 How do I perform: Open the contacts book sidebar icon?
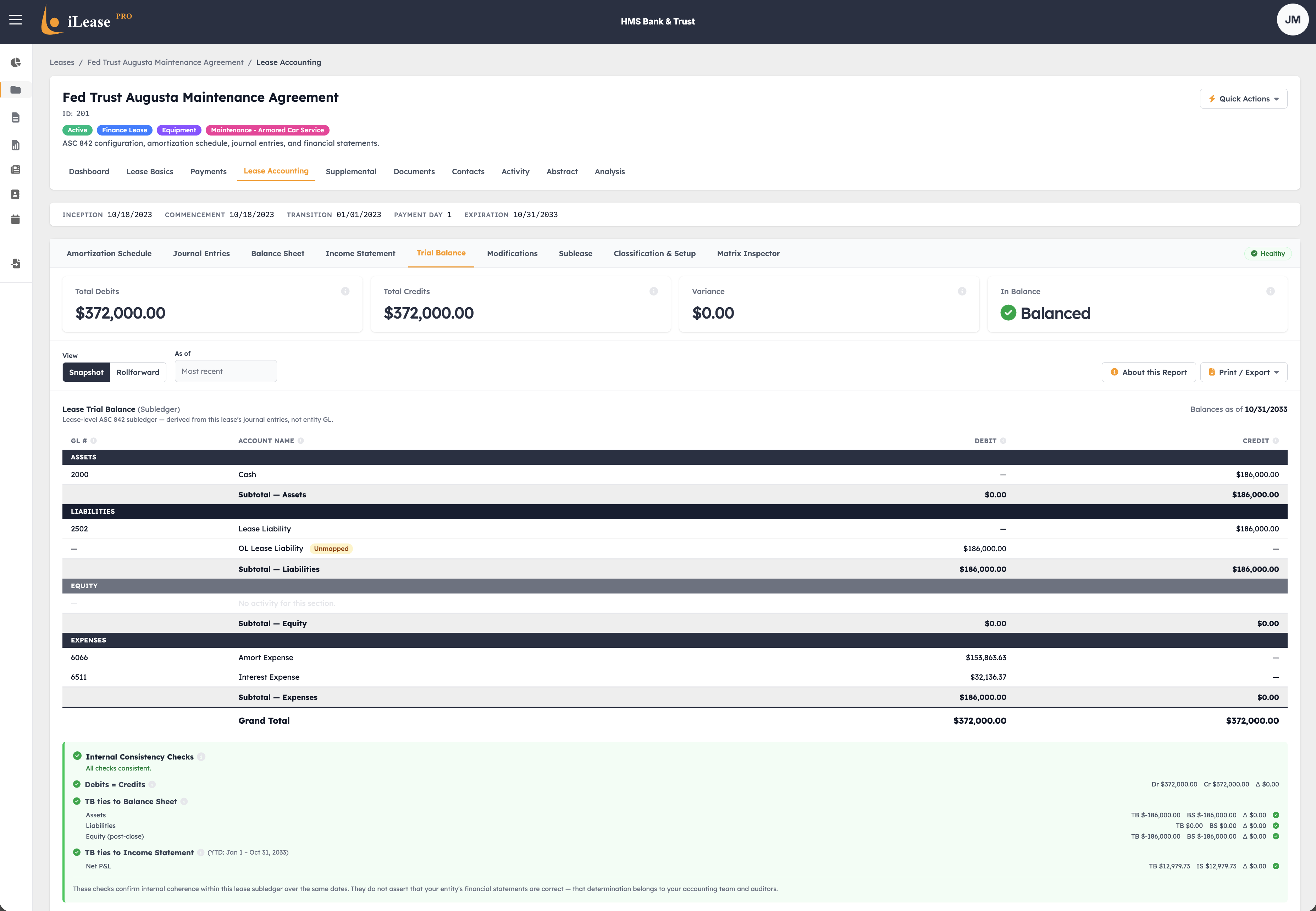(x=16, y=195)
